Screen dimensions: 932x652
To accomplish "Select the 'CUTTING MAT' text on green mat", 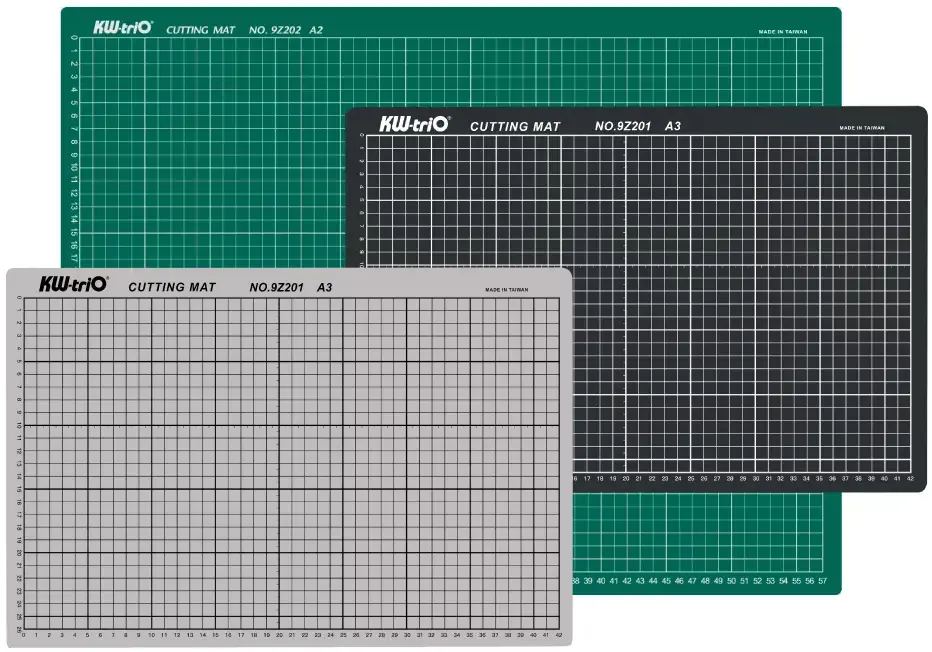I will tap(201, 30).
